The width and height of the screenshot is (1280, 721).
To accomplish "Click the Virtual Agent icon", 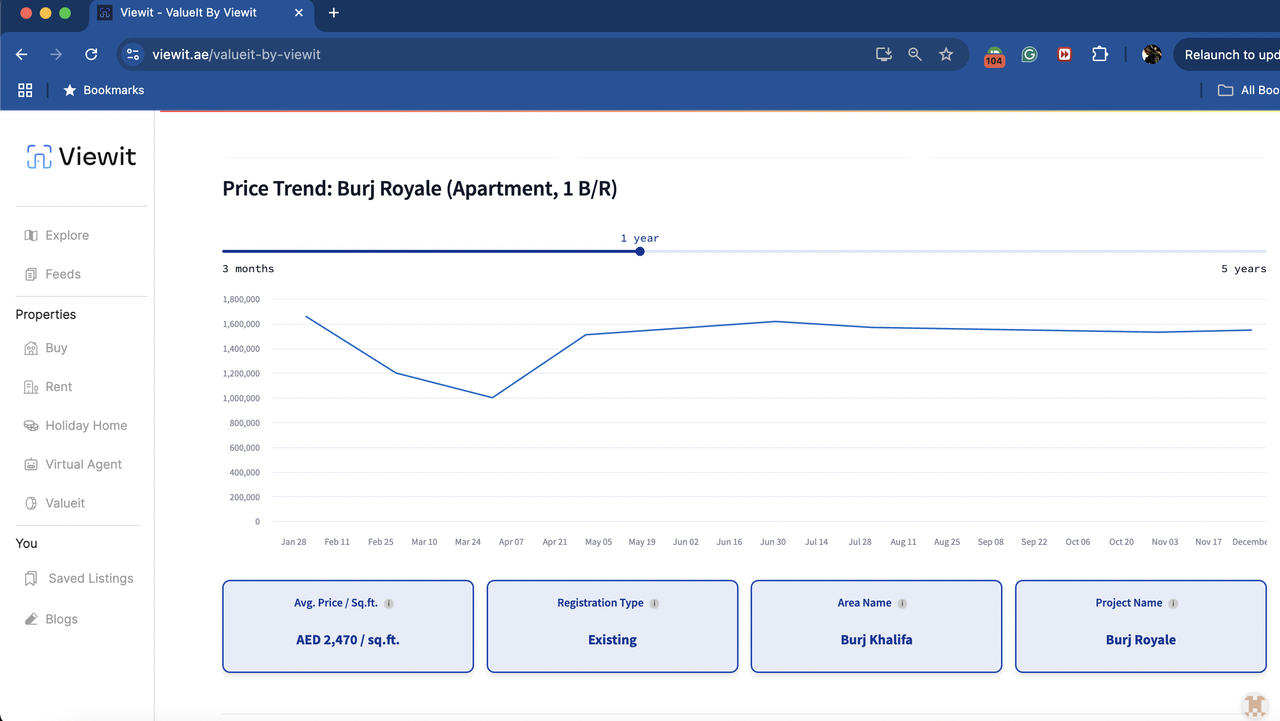I will tap(31, 465).
